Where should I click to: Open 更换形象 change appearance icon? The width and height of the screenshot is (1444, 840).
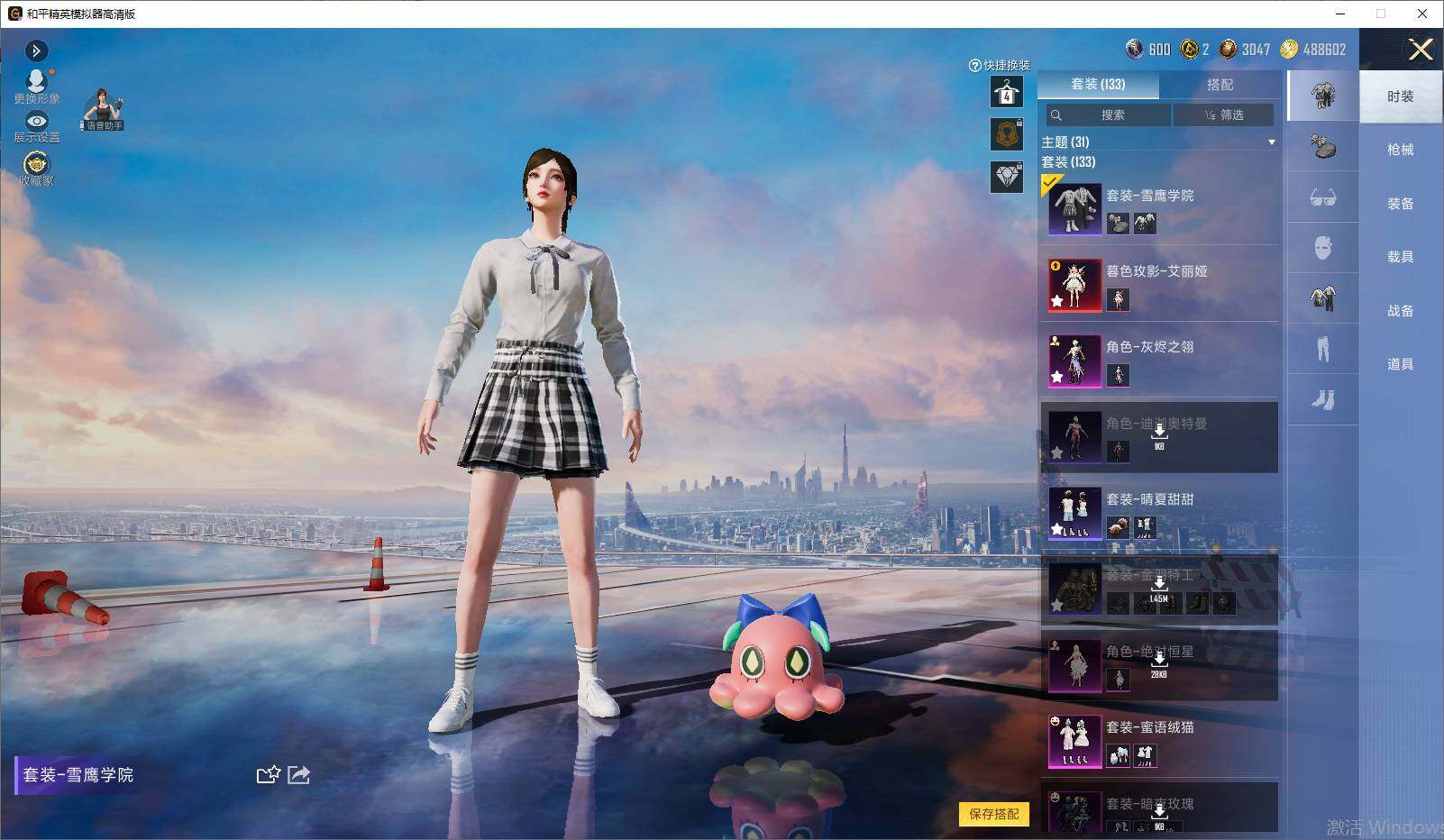(x=36, y=86)
